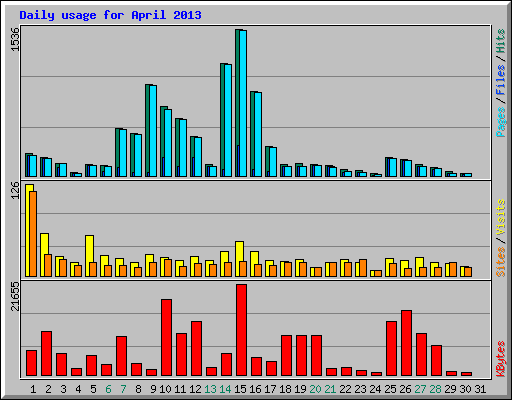The width and height of the screenshot is (512, 400).
Task: Click day 8 on the x-axis
Action: (x=138, y=389)
